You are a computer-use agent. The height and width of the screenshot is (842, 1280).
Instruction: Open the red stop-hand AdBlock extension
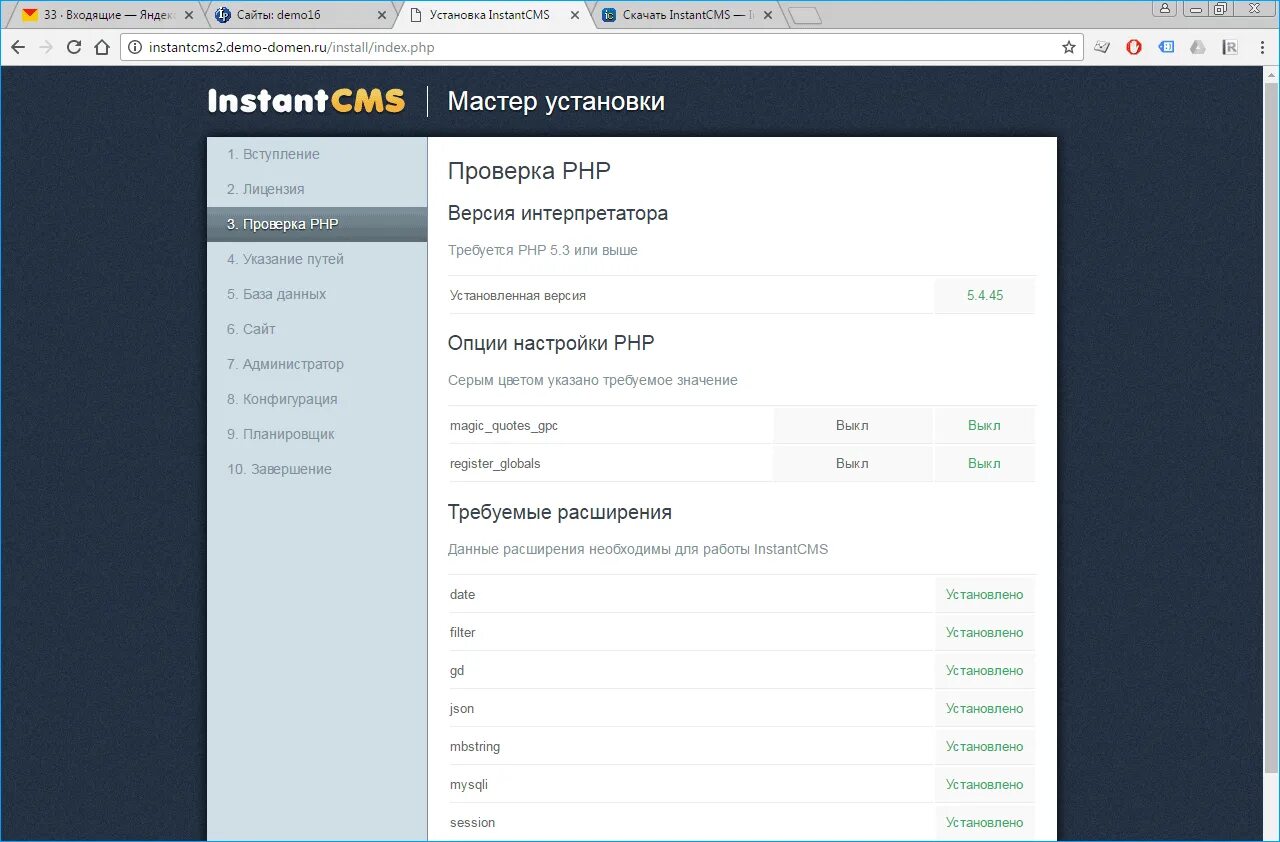tap(1134, 47)
